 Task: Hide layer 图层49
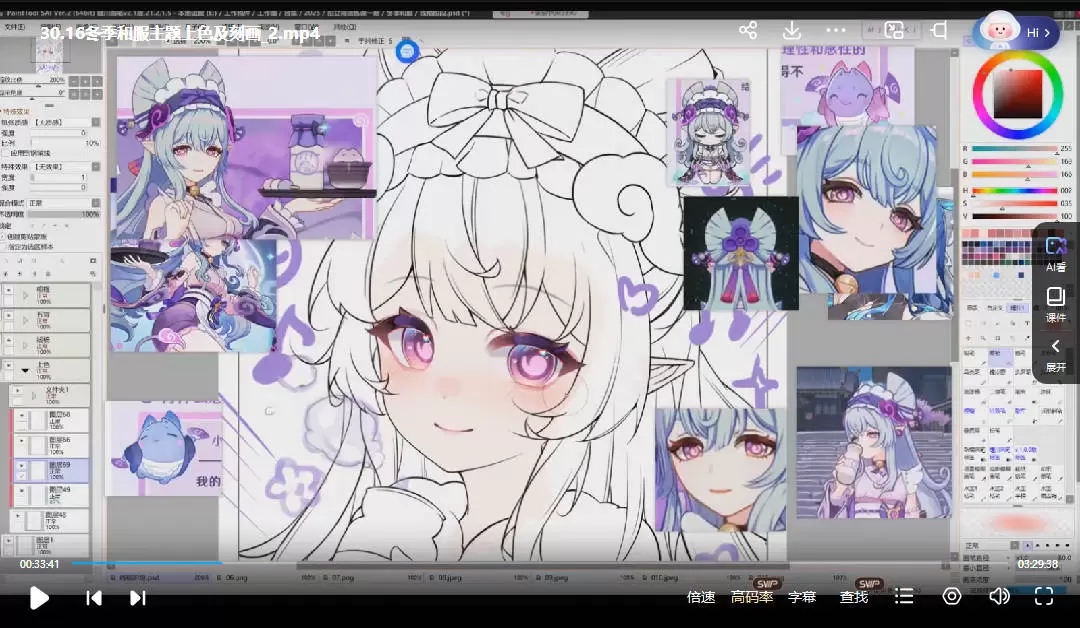point(21,491)
